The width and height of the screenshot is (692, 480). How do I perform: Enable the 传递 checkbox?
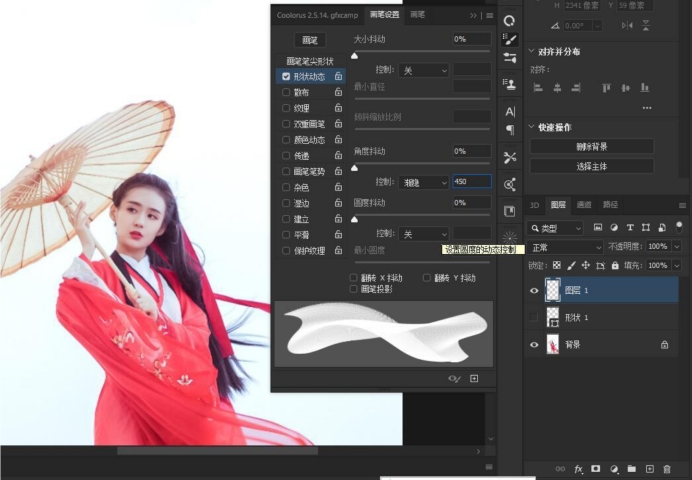286,156
